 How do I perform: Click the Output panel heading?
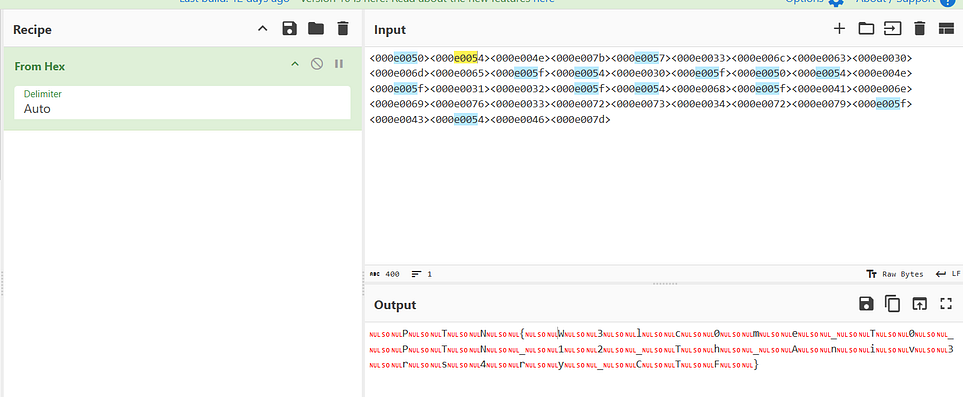[x=395, y=305]
